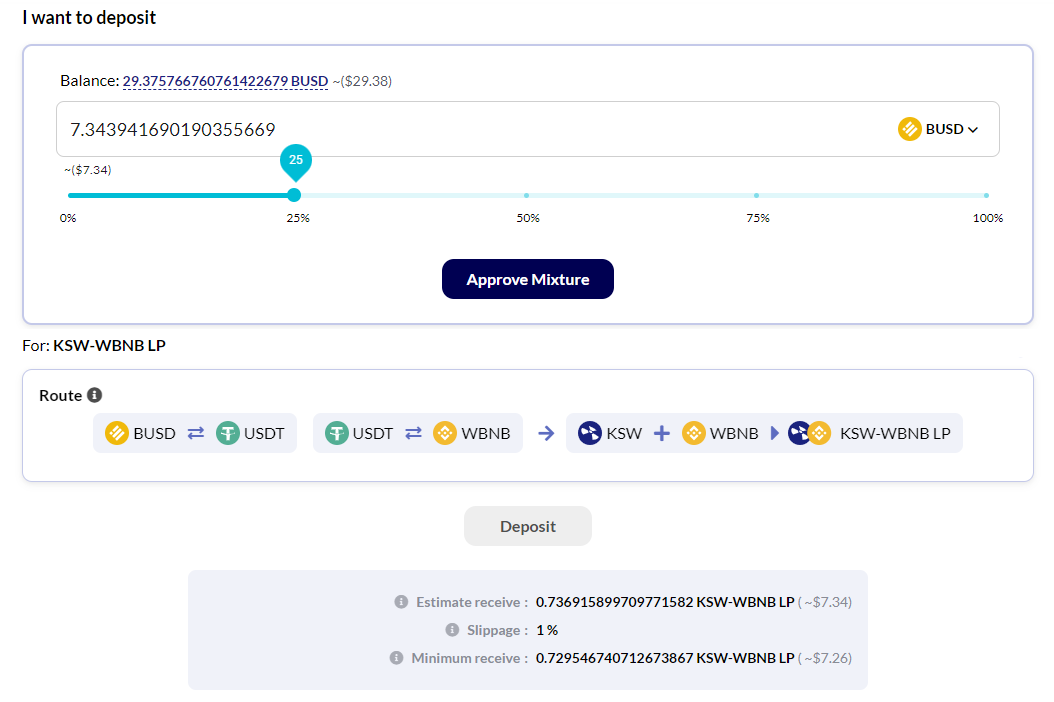Screen dimensions: 1054x702
Task: Click the 25% slider label
Action: tap(298, 218)
